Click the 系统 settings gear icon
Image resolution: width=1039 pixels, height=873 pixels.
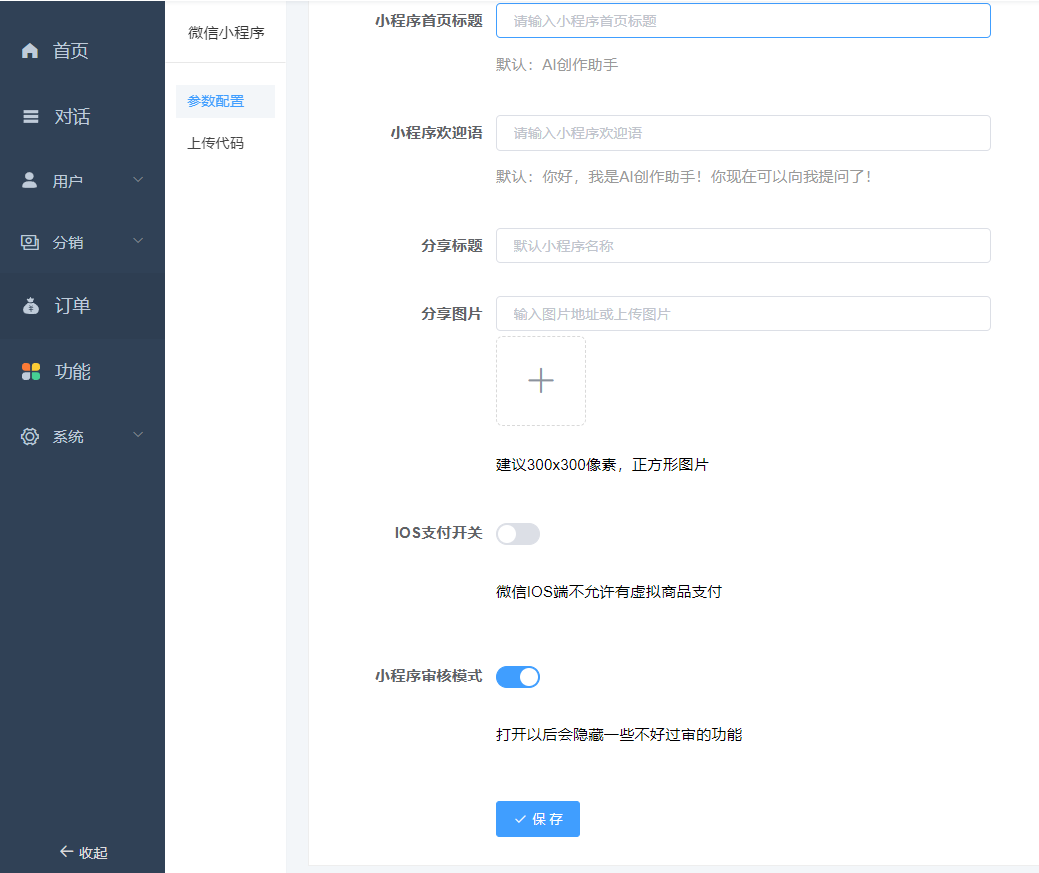[x=28, y=436]
